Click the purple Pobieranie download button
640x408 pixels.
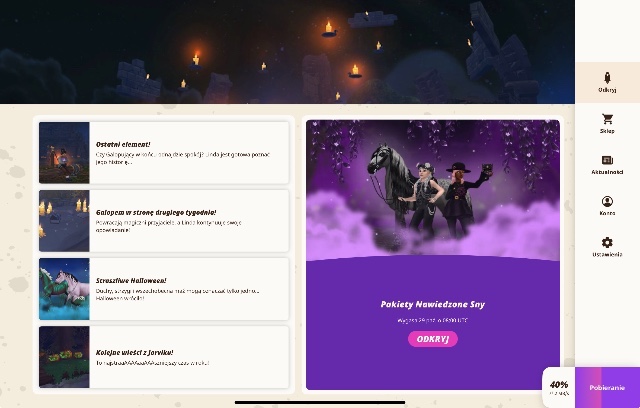607,387
